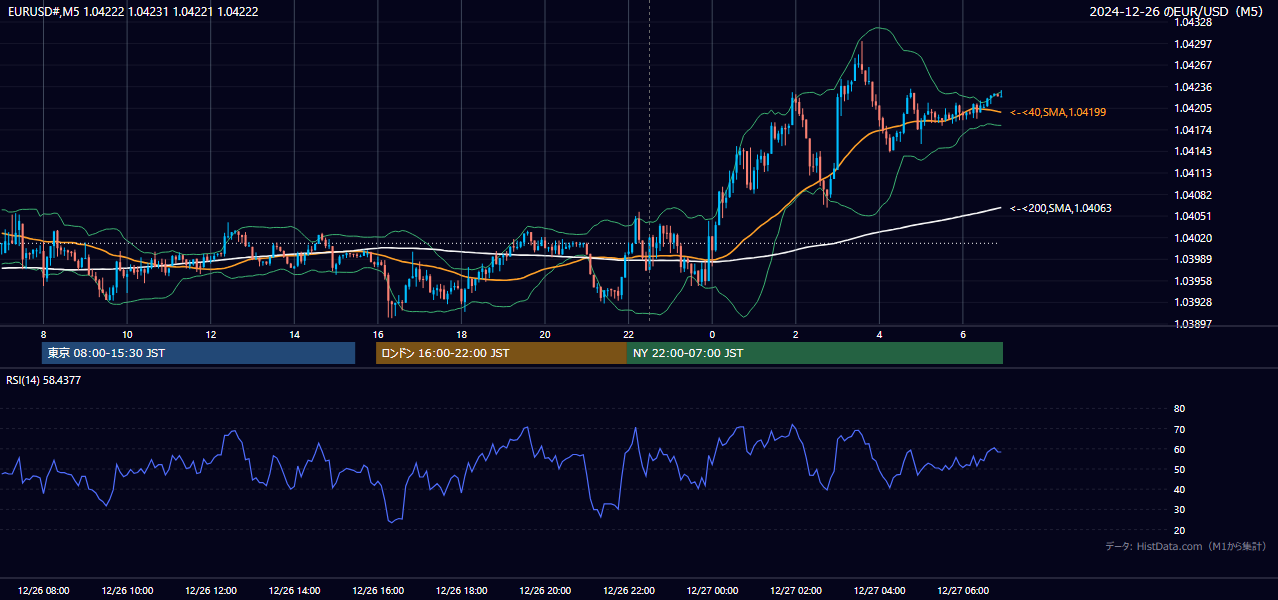This screenshot has height=600, width=1278.
Task: Click the 12/26 10:00 time label
Action: pyautogui.click(x=127, y=591)
